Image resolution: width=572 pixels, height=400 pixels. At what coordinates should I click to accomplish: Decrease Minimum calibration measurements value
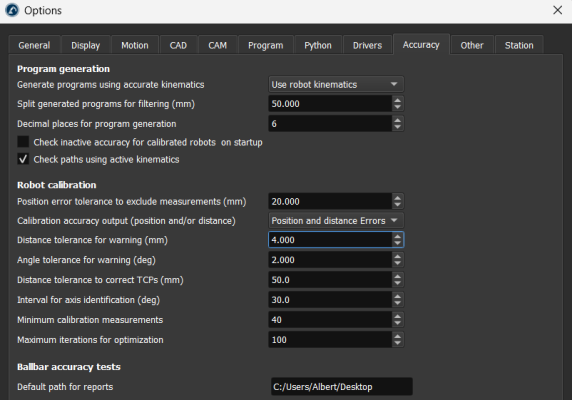tap(398, 323)
